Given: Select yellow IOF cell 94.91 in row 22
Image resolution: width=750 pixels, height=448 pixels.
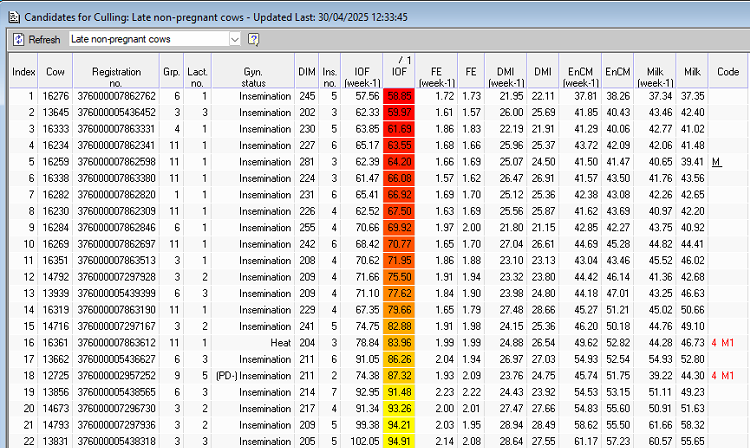Looking at the screenshot, I should click(x=400, y=439).
